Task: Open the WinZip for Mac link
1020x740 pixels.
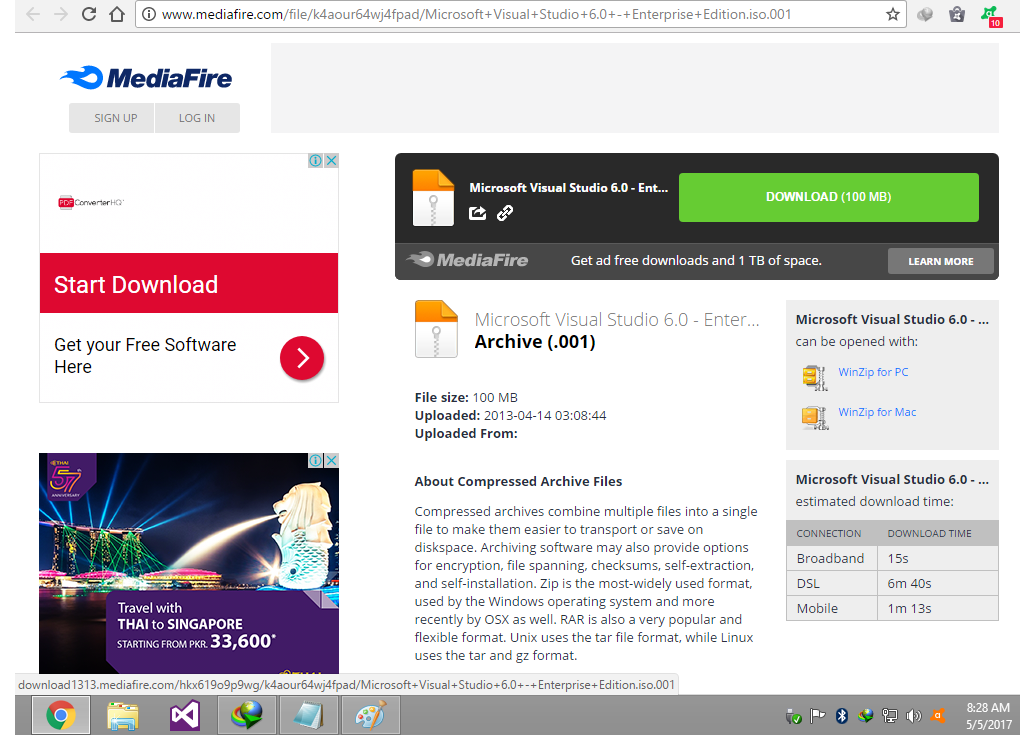Action: 876,411
